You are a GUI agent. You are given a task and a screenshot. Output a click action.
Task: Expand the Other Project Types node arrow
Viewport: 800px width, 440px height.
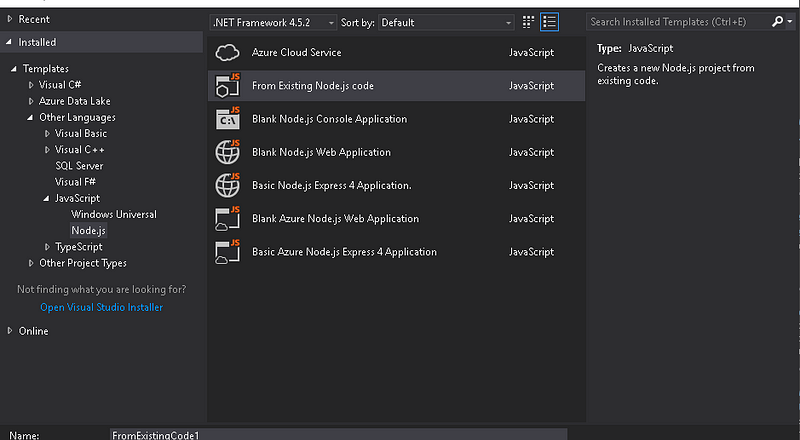(x=31, y=263)
